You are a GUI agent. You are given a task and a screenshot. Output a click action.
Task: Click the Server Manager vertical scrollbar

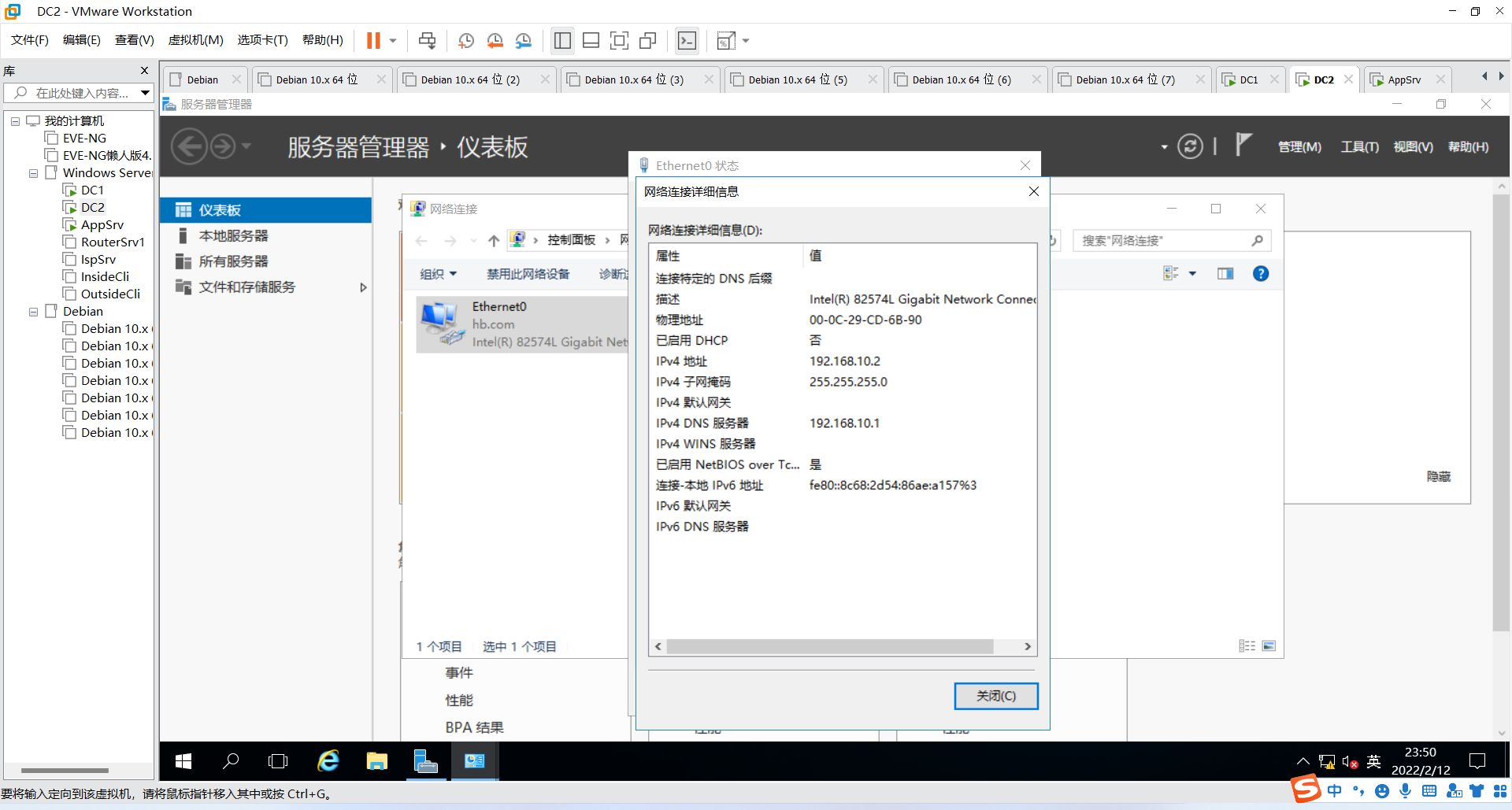click(1501, 412)
